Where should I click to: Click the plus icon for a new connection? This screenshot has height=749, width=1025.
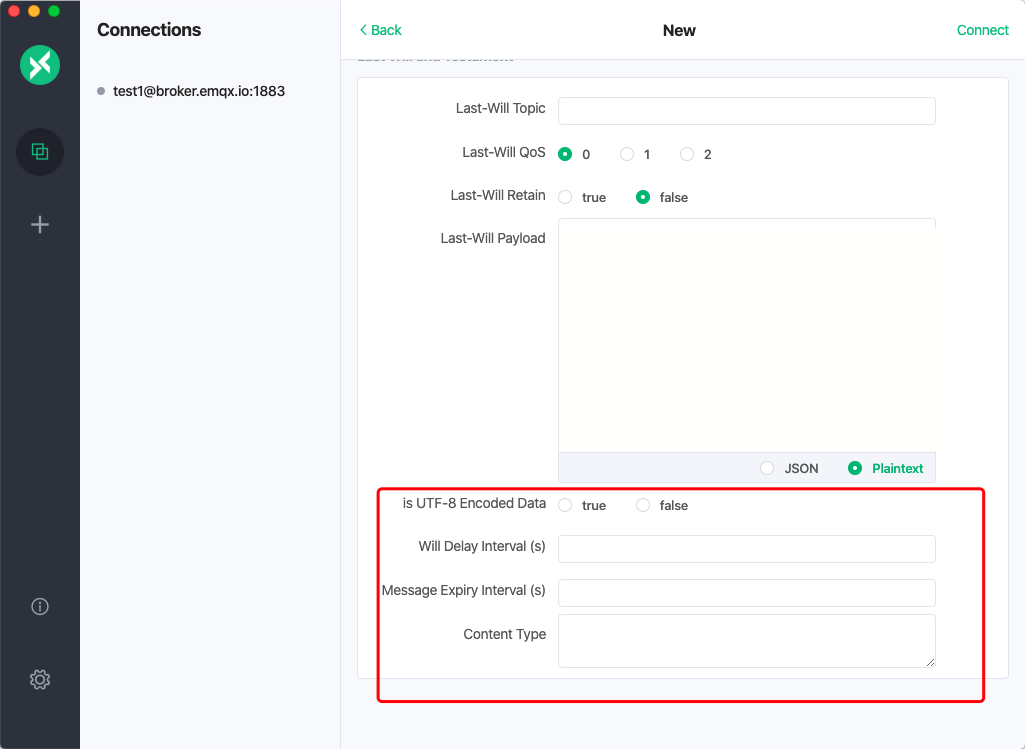[40, 224]
